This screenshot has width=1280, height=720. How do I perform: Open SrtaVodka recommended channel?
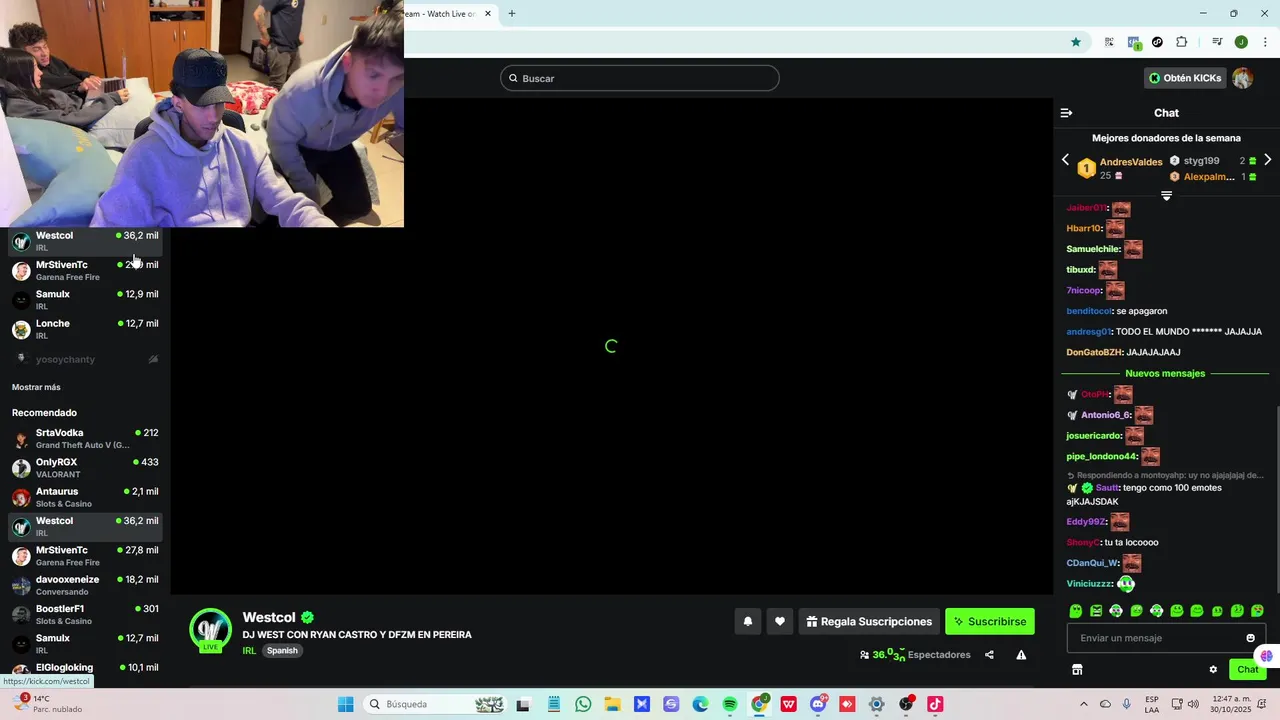click(x=85, y=438)
